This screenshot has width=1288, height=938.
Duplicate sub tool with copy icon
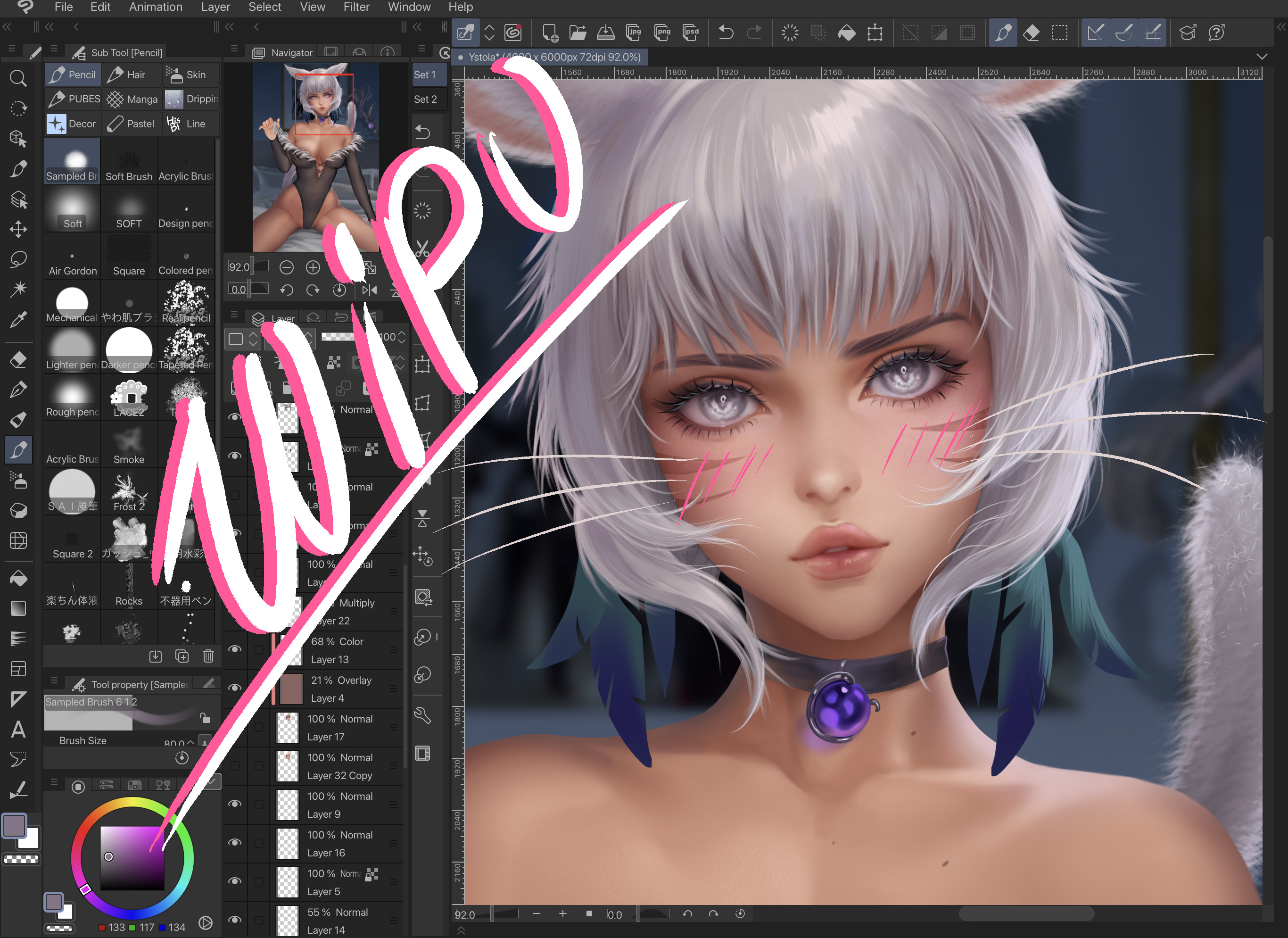point(182,656)
